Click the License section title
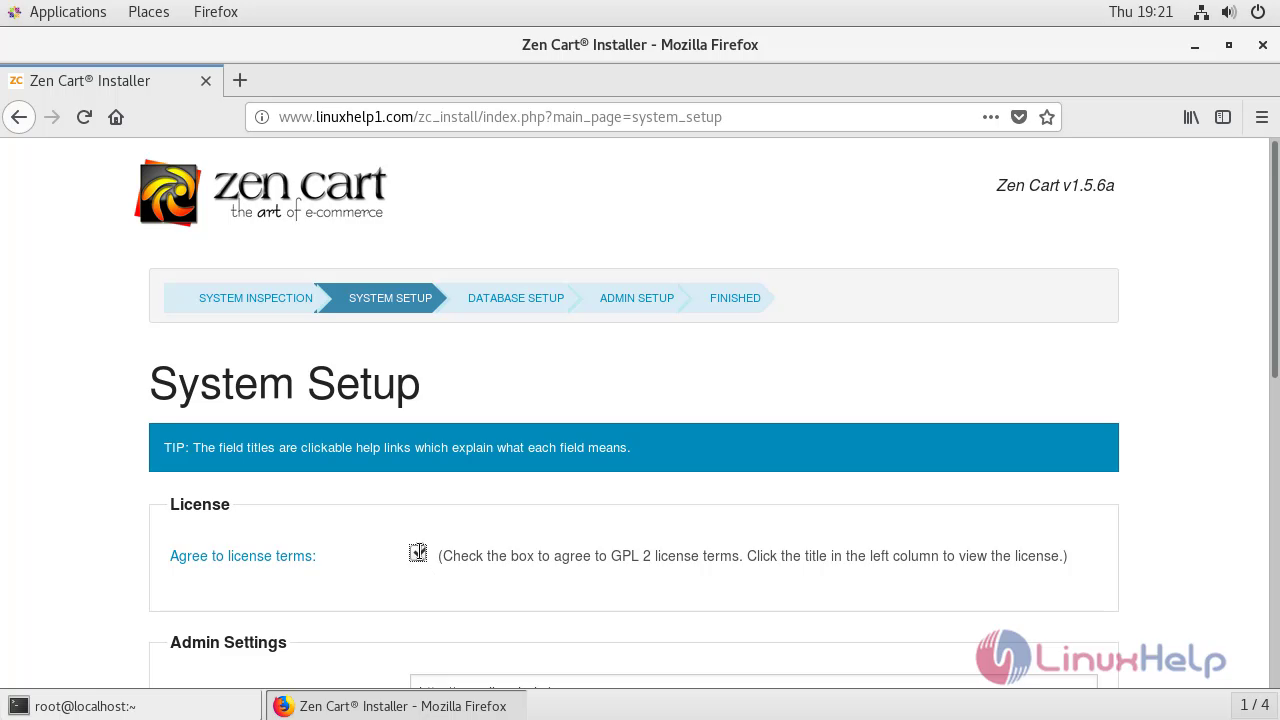Screen dimensions: 1280x720 pos(200,504)
